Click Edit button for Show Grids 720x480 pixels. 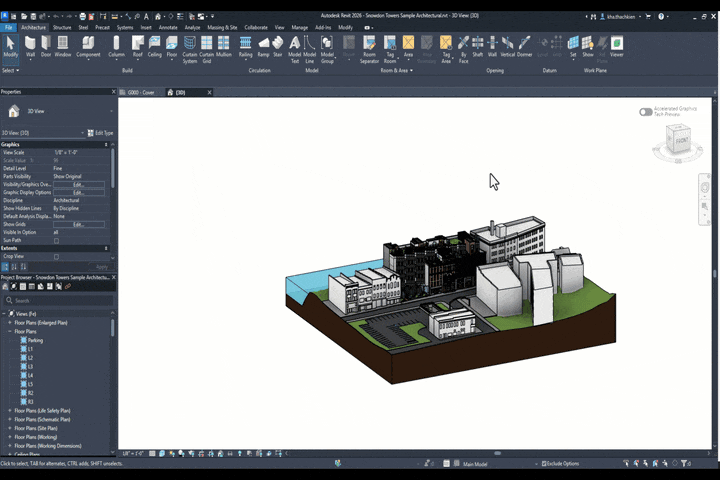coord(79,225)
